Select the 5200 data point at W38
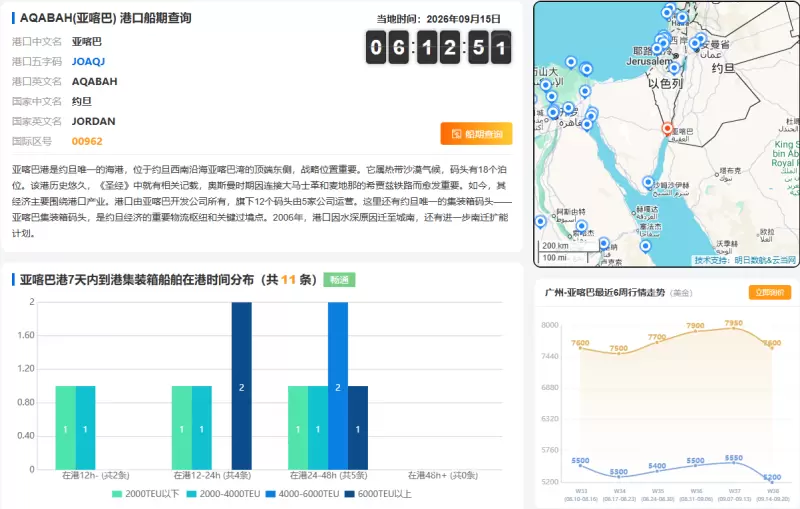Viewport: 800px width, 509px height. 772,480
